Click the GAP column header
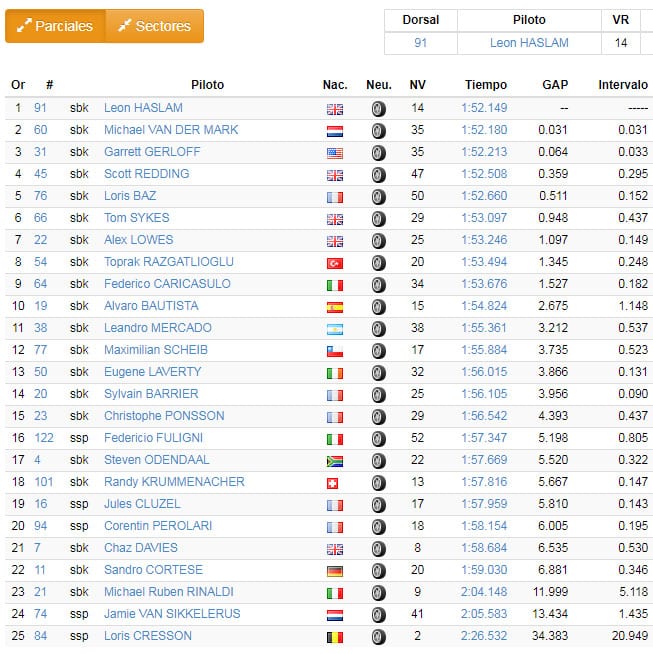 [x=555, y=85]
